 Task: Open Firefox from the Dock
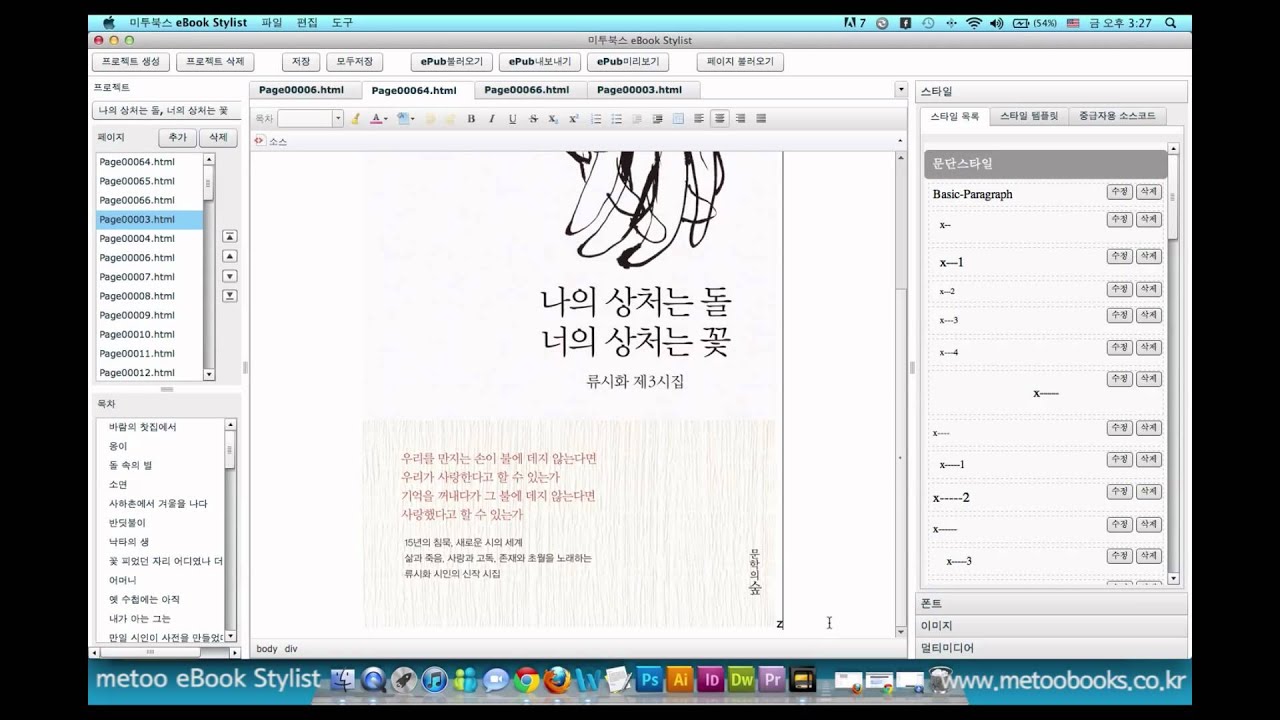tap(557, 681)
